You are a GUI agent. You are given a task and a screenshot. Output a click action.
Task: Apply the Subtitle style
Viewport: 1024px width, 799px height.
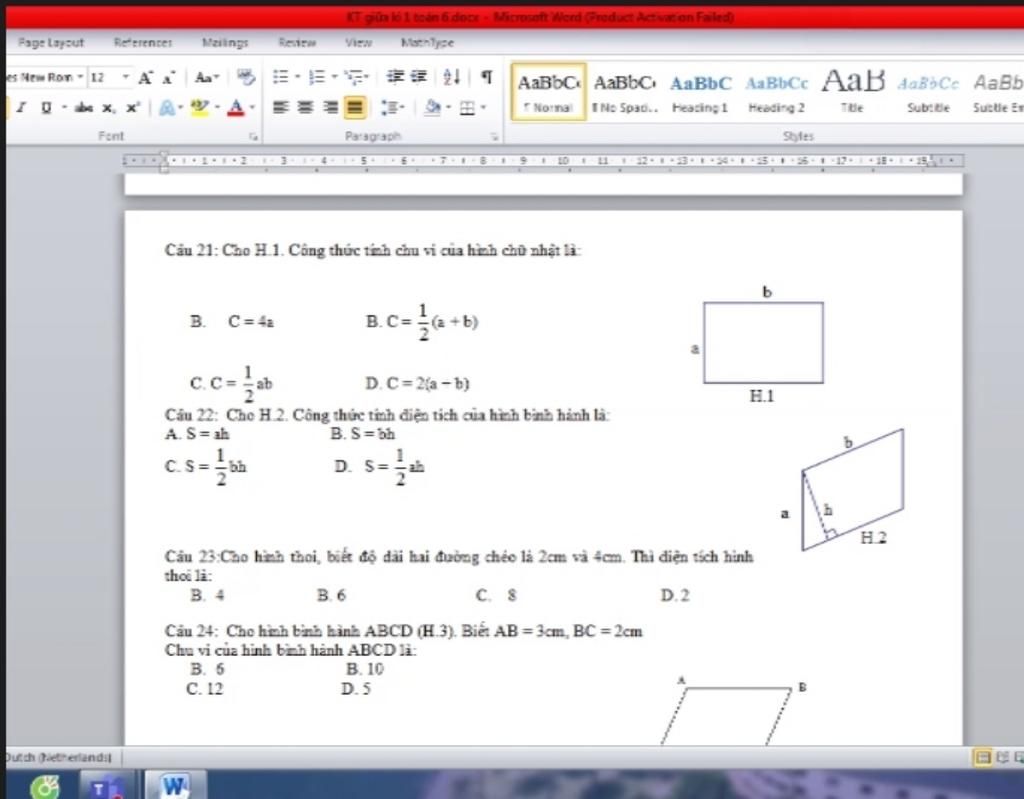928,92
